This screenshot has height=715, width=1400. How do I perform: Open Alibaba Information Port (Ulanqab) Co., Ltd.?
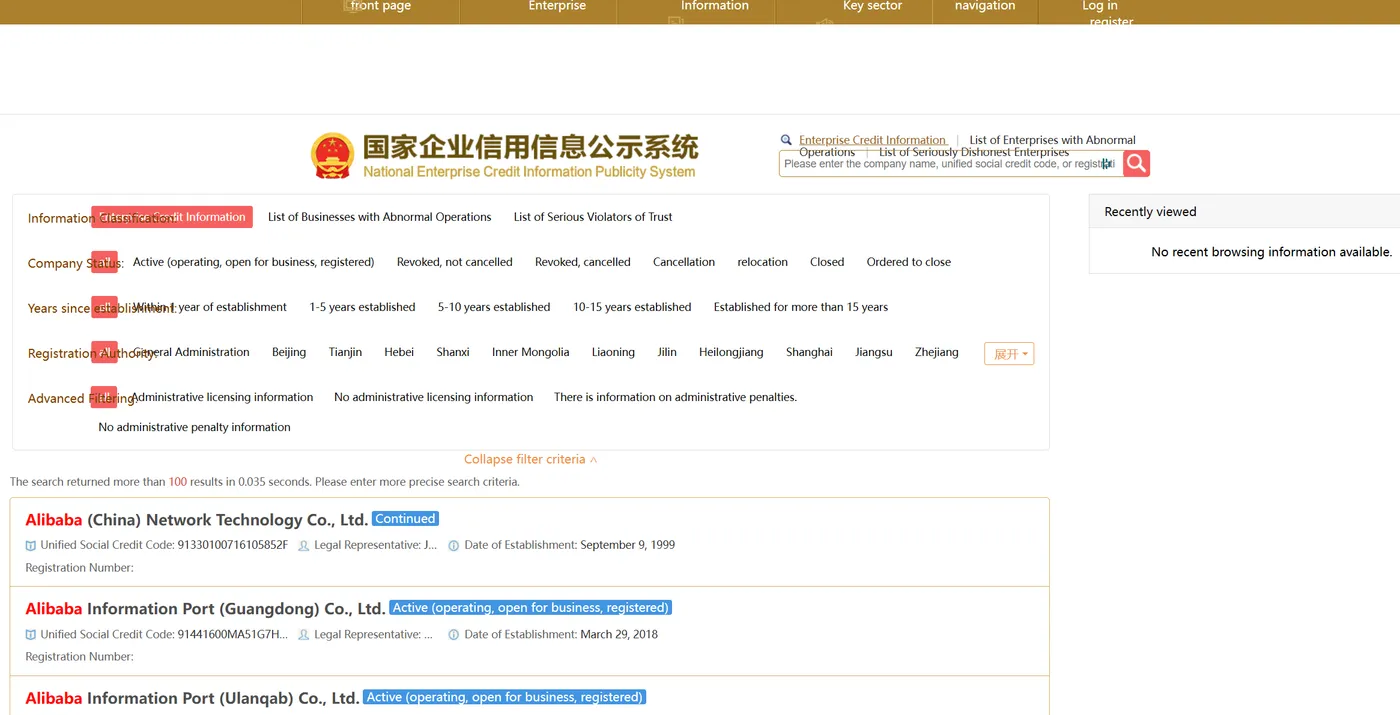point(192,698)
